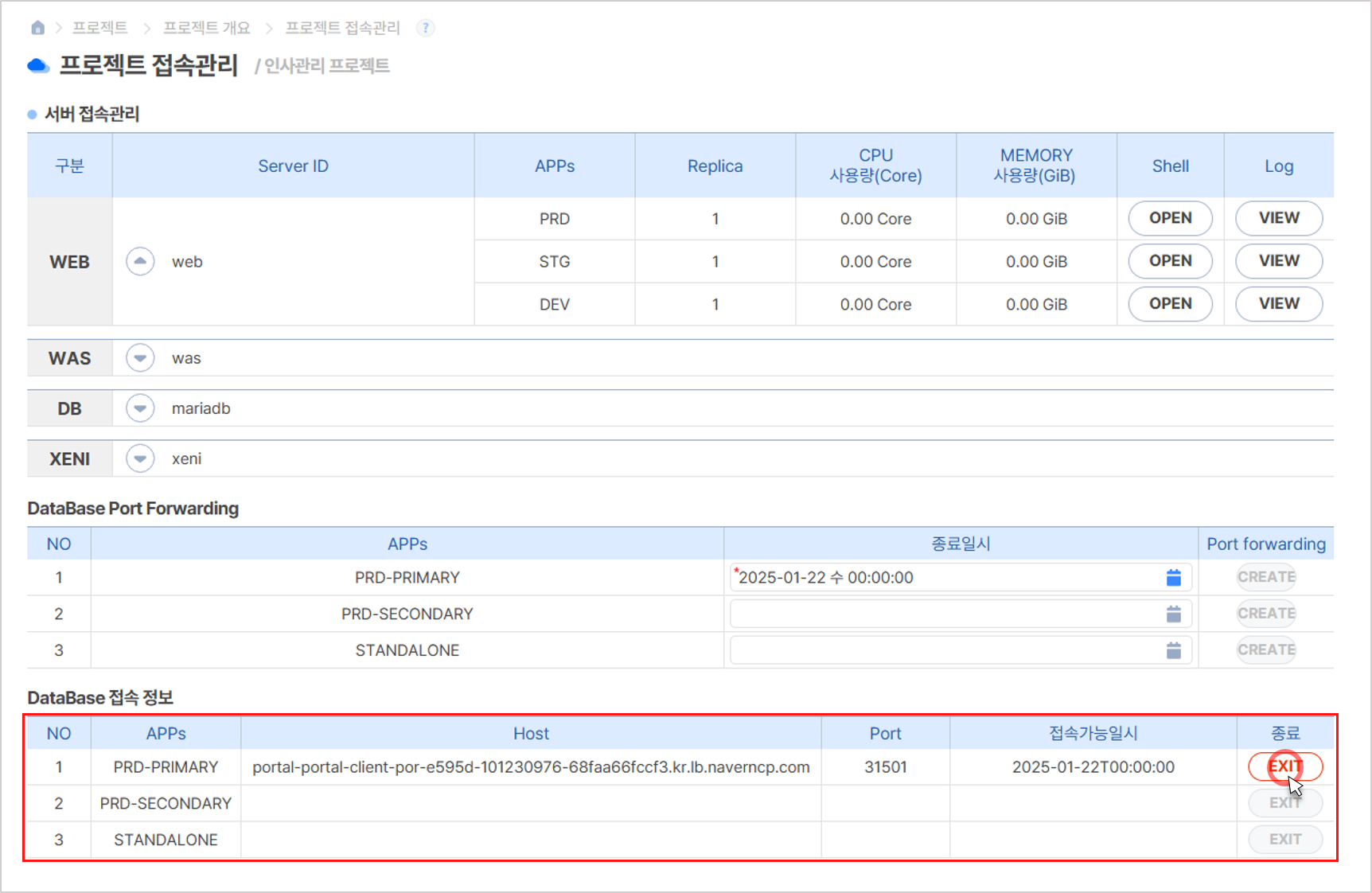This screenshot has height=893, width=1372.
Task: Click EXIT for PRD-SECONDARY connection
Action: [x=1285, y=803]
